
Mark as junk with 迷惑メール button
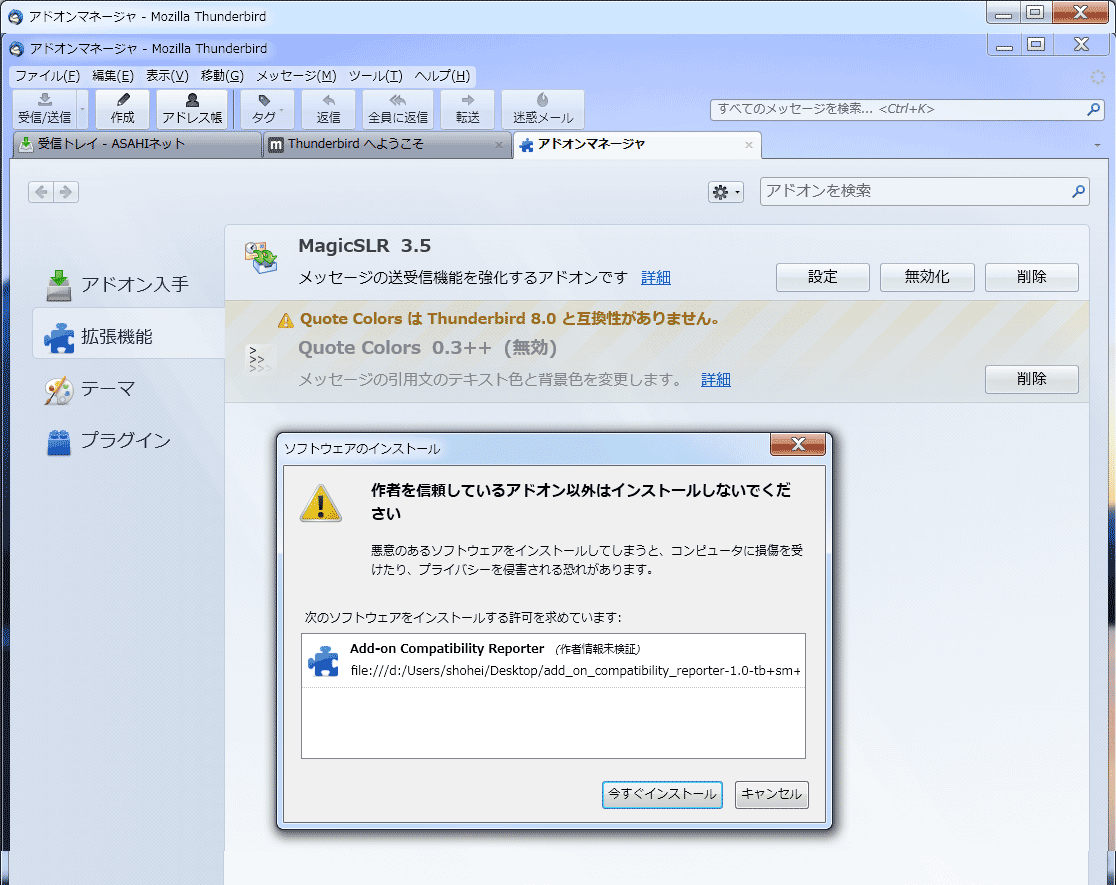[x=543, y=108]
